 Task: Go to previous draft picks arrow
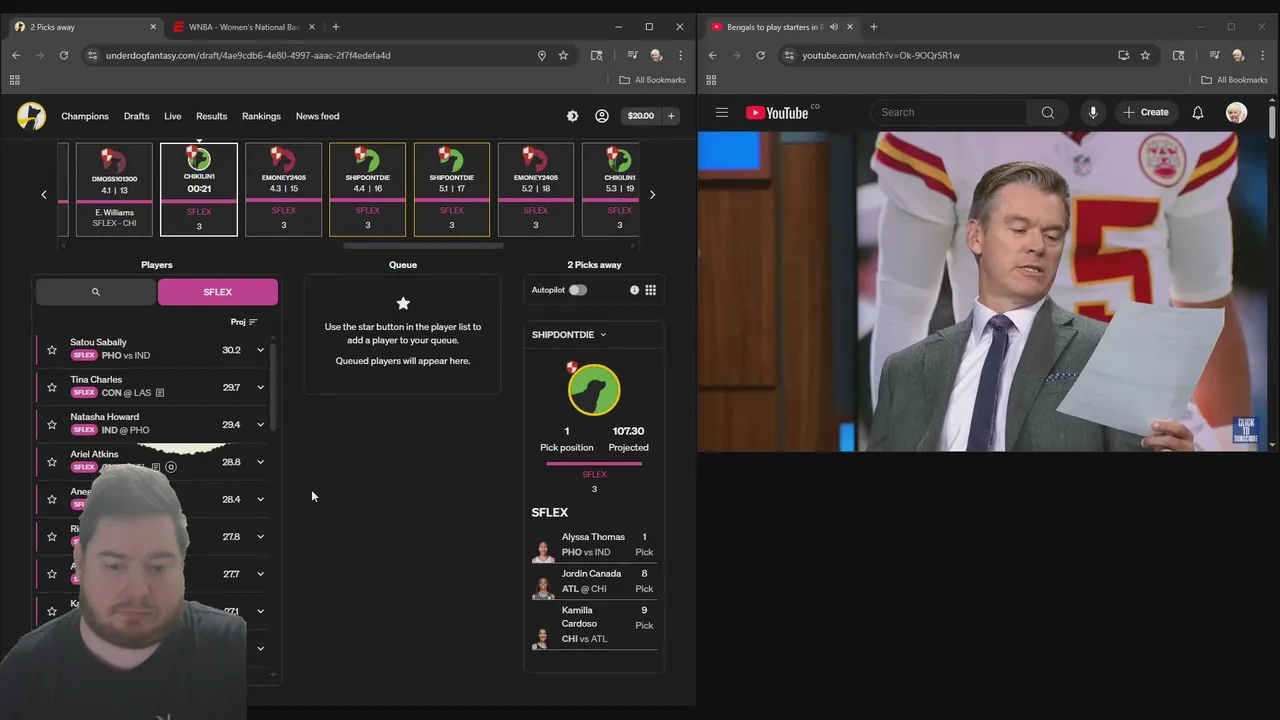(44, 194)
